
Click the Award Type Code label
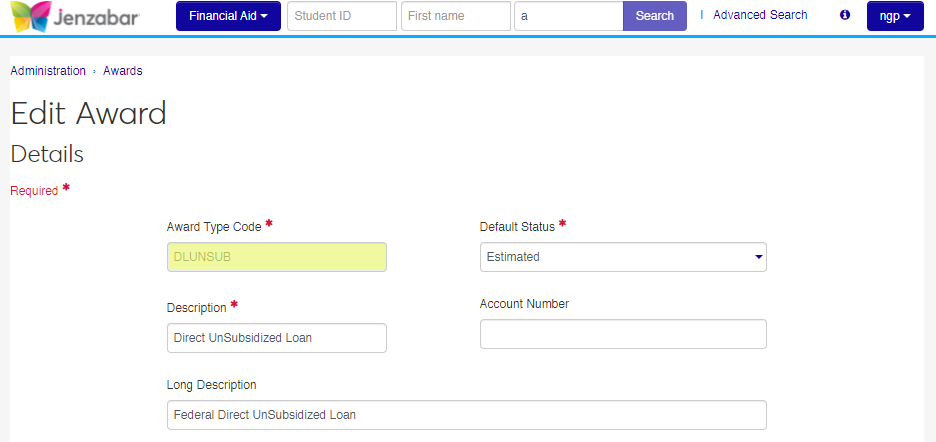pyautogui.click(x=214, y=227)
